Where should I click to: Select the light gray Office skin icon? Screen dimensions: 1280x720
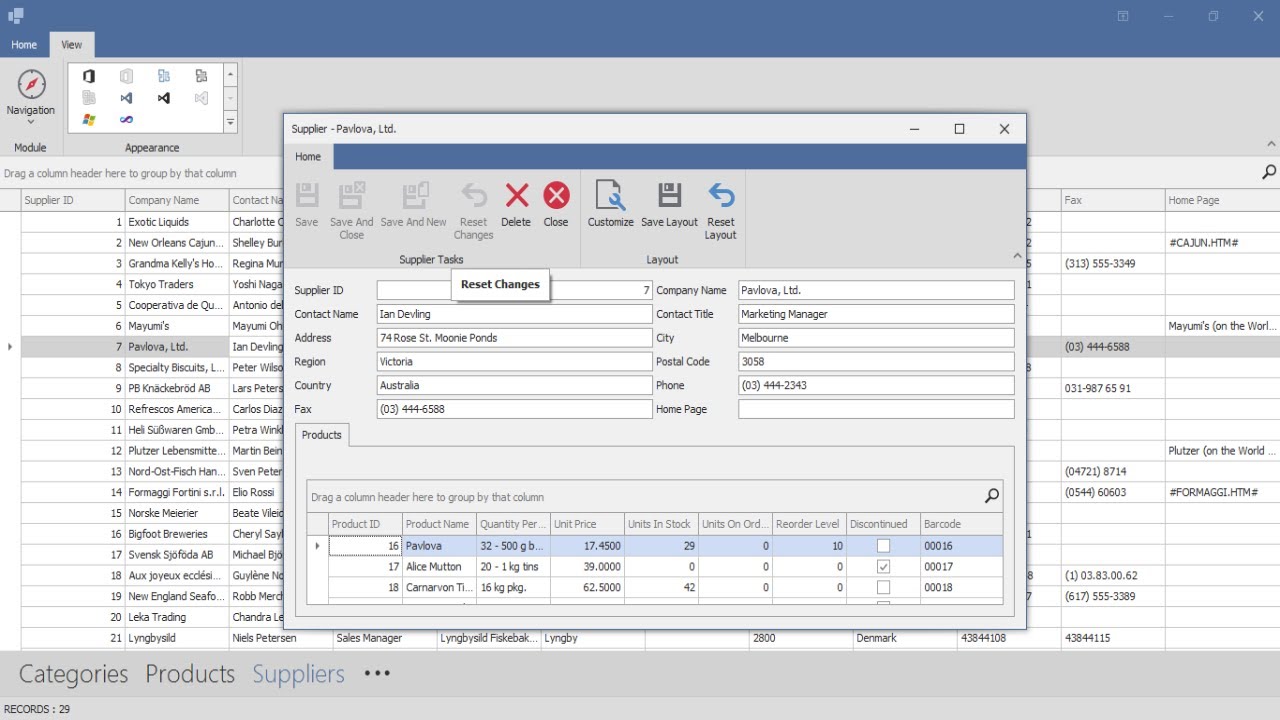point(126,76)
